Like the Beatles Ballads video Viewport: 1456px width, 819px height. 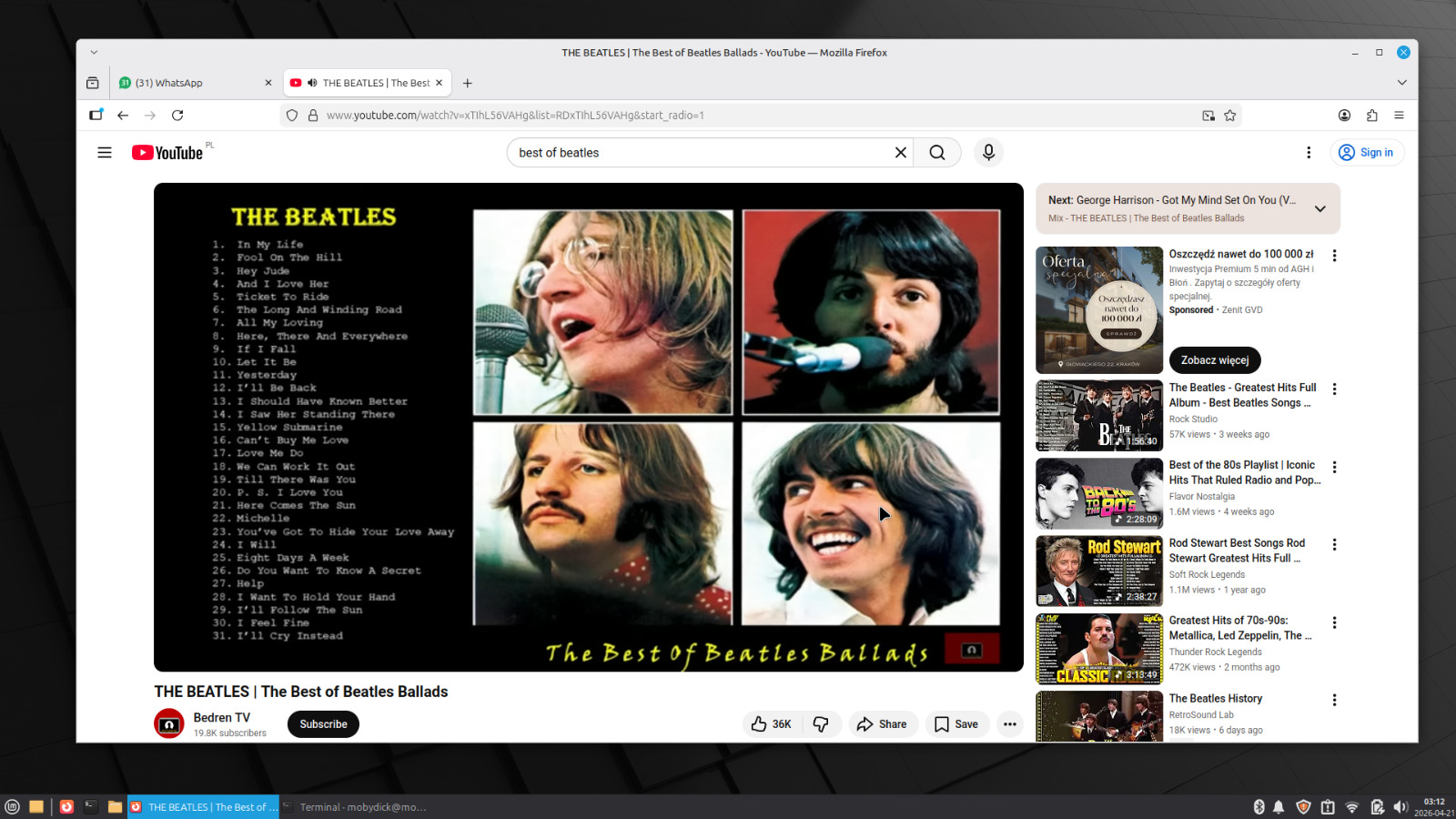[x=771, y=724]
